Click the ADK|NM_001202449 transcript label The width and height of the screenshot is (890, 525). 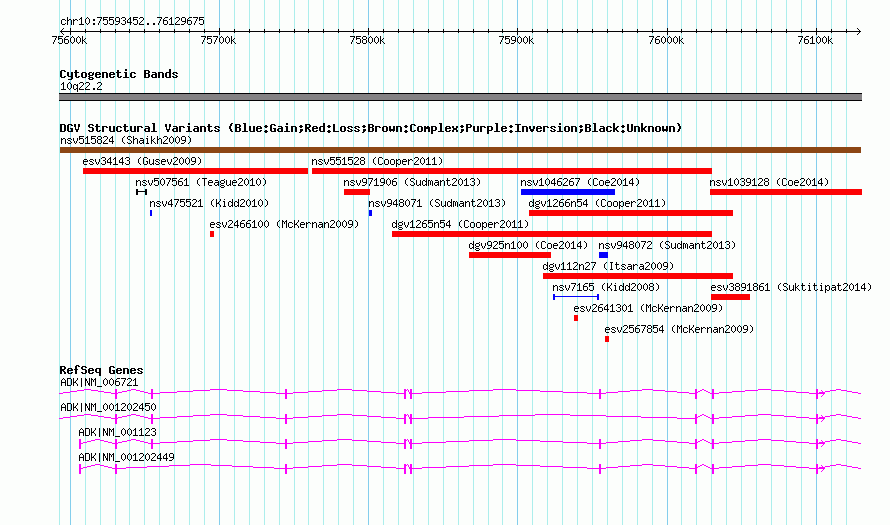click(x=126, y=457)
